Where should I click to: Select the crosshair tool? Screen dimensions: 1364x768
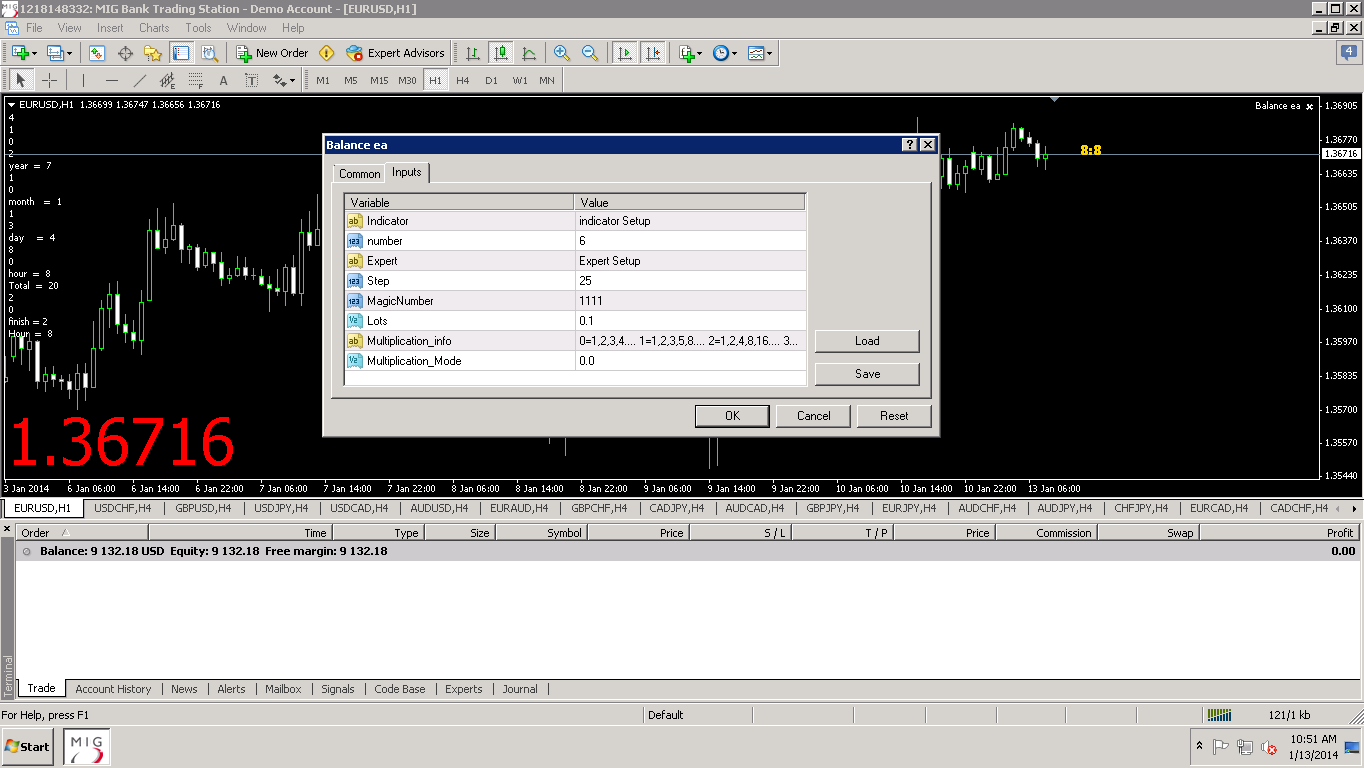coord(49,80)
